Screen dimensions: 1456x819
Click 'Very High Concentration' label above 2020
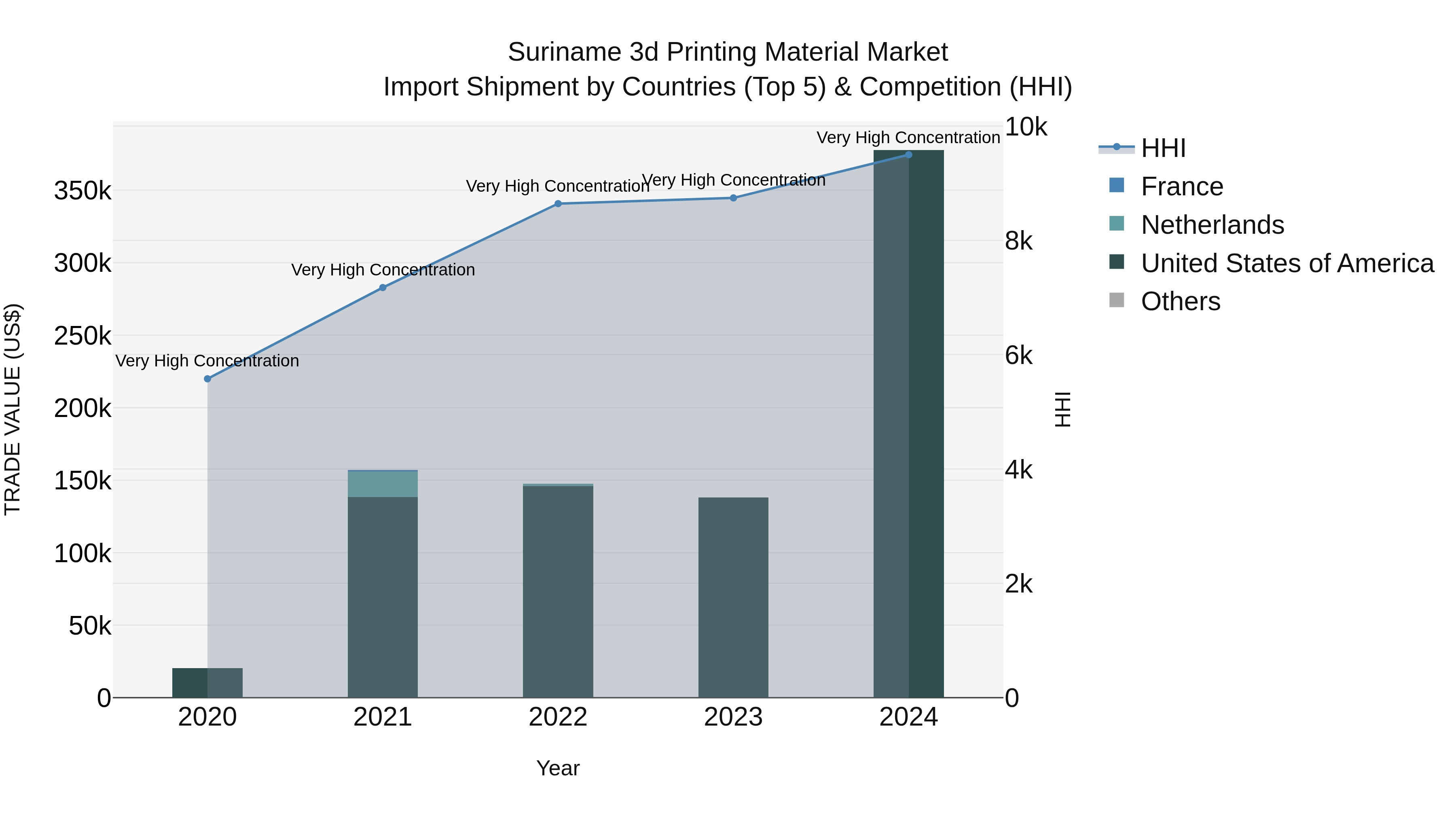(x=207, y=361)
